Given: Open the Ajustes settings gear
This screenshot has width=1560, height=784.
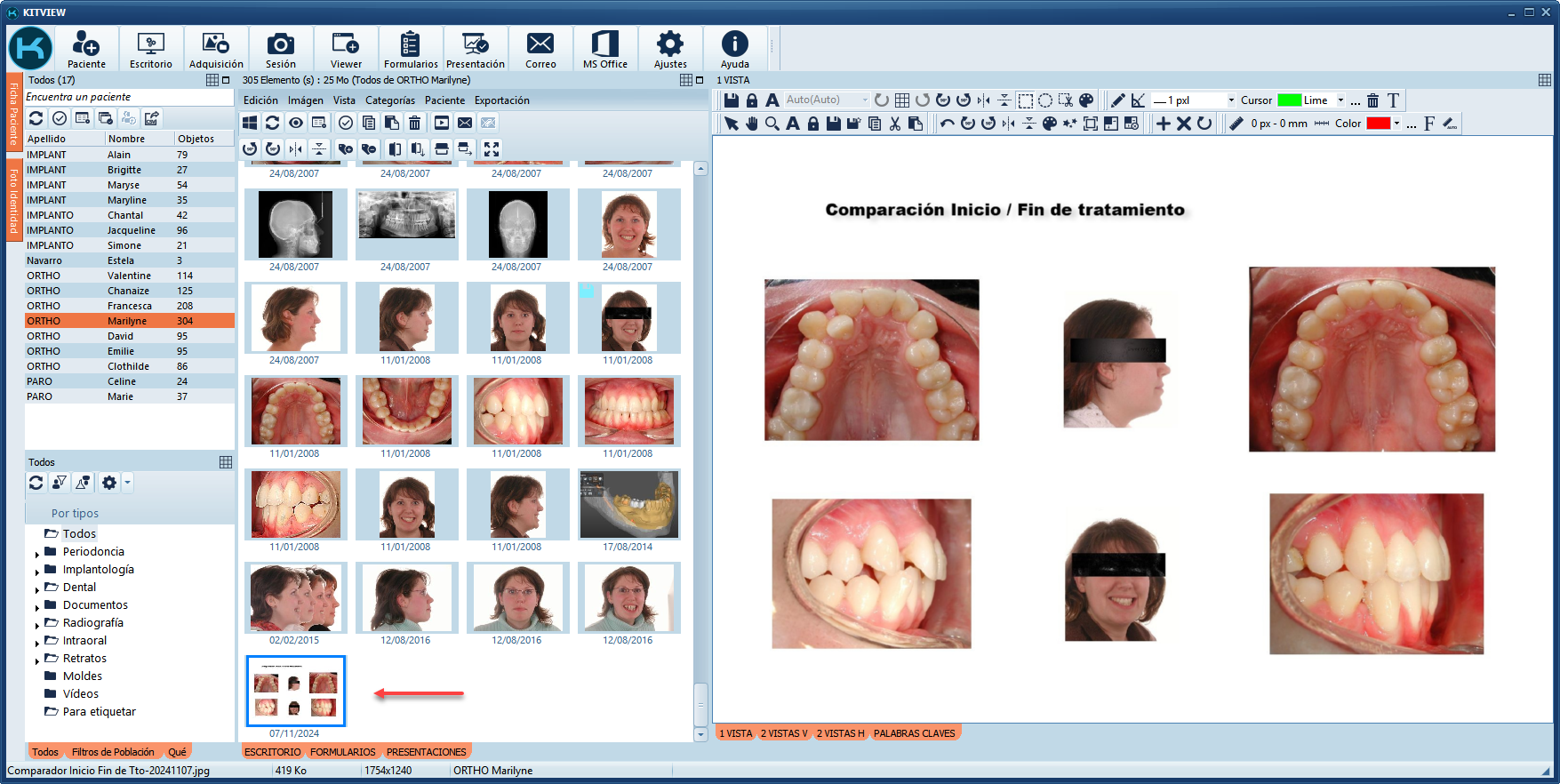Looking at the screenshot, I should (669, 49).
